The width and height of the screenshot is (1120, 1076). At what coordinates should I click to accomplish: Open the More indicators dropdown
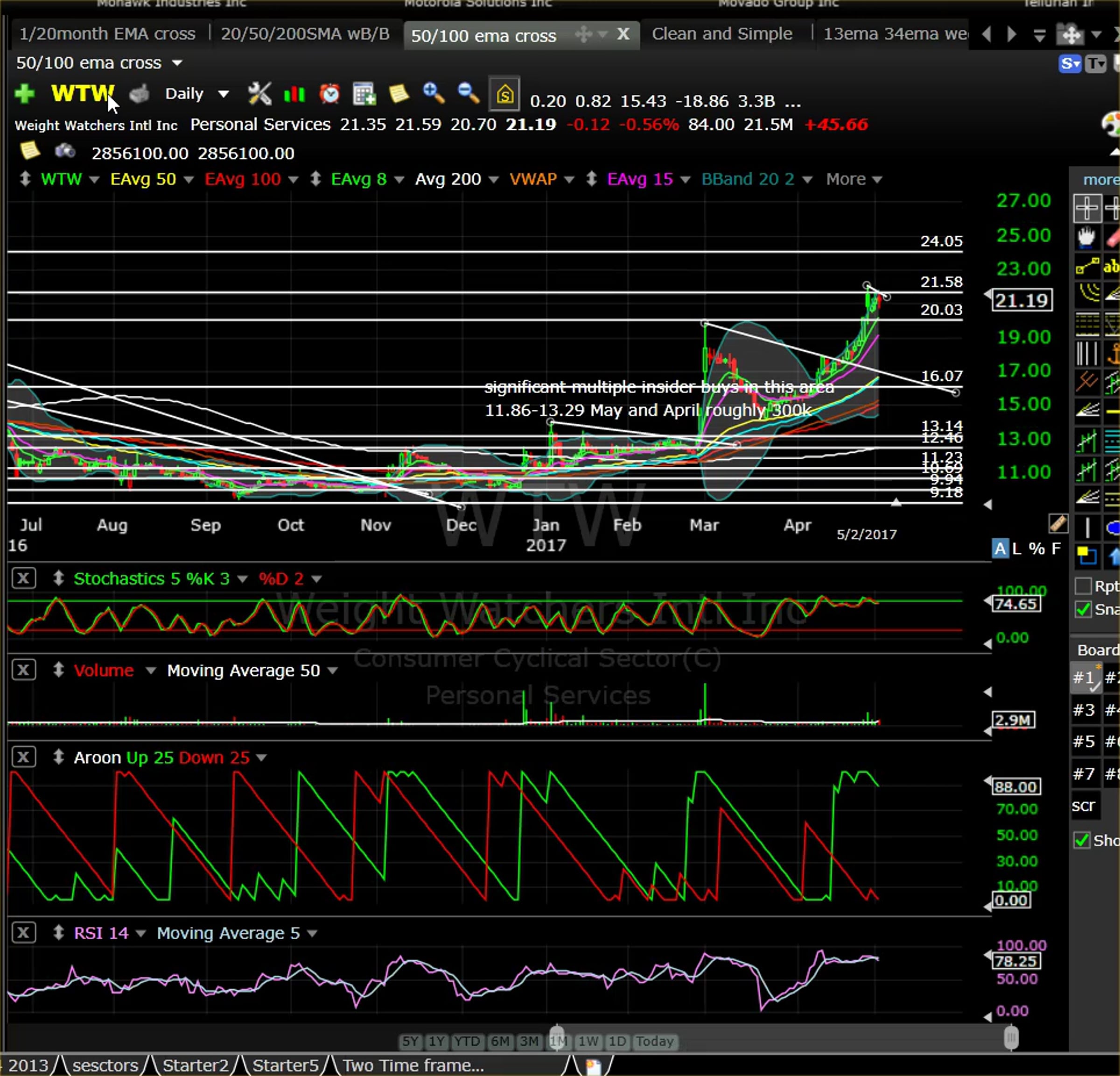854,180
